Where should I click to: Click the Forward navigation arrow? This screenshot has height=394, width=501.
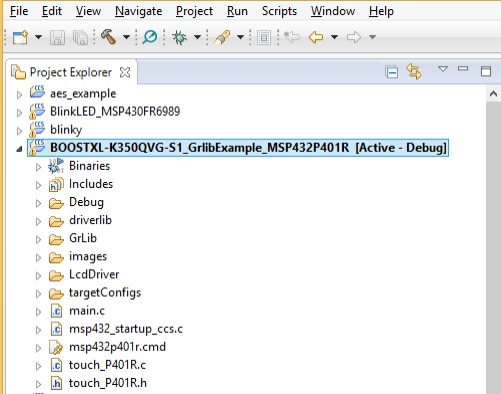[354, 37]
